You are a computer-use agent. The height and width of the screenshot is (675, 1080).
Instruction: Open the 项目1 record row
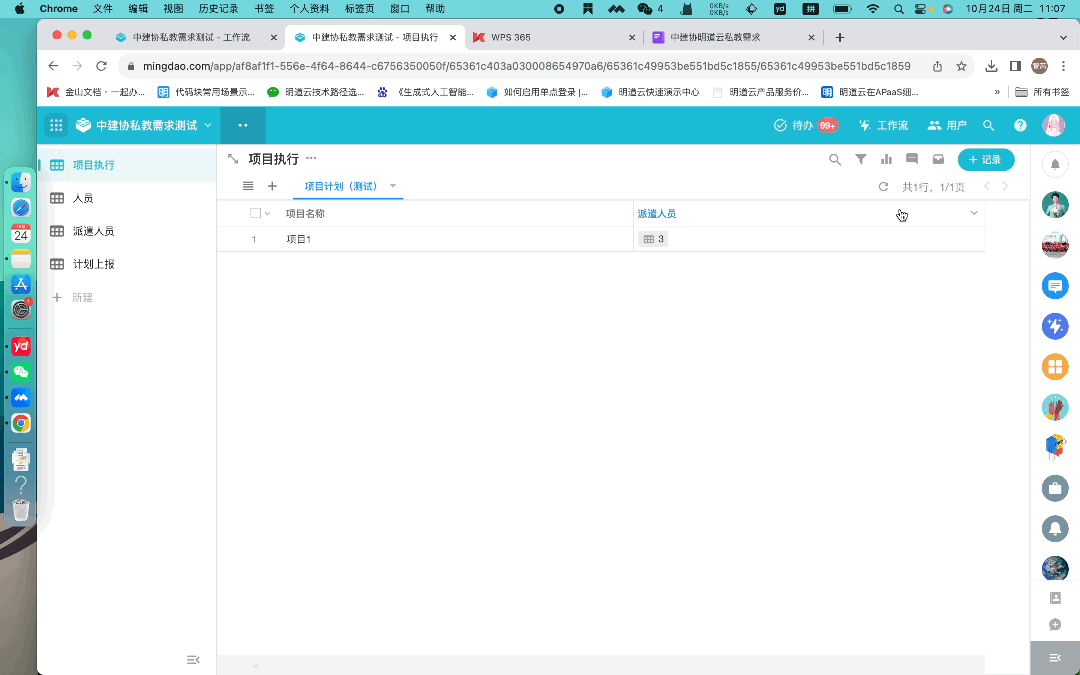pyautogui.click(x=299, y=239)
